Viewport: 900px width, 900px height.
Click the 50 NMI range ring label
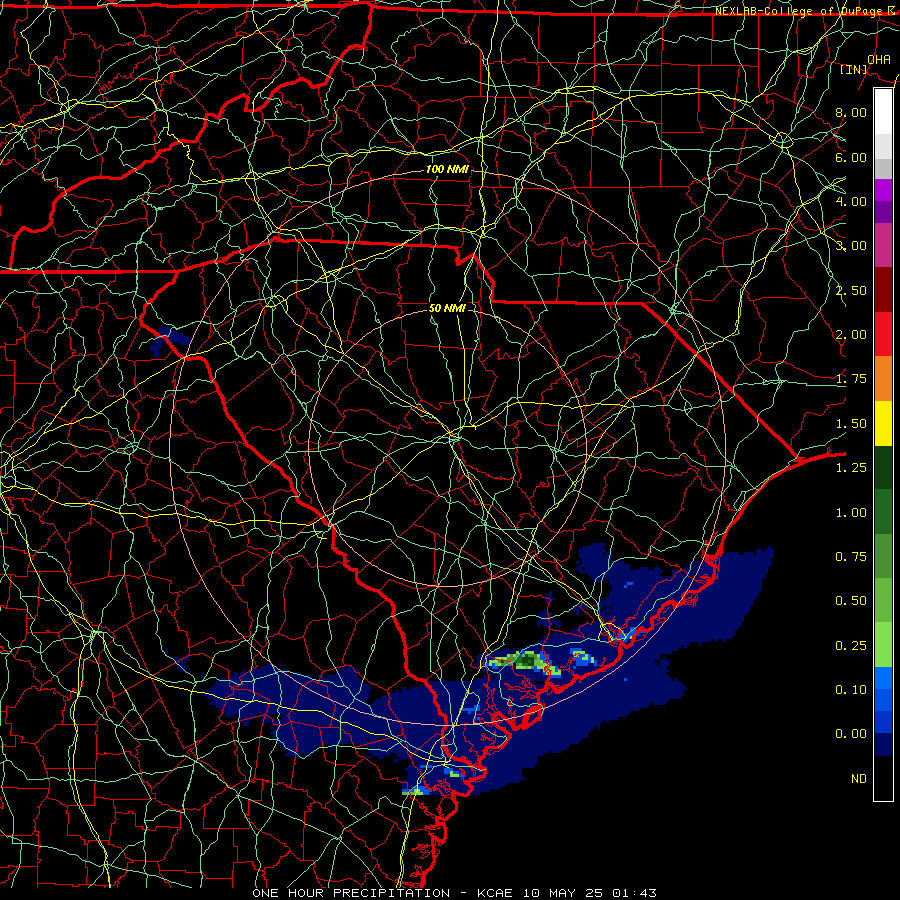(x=447, y=308)
